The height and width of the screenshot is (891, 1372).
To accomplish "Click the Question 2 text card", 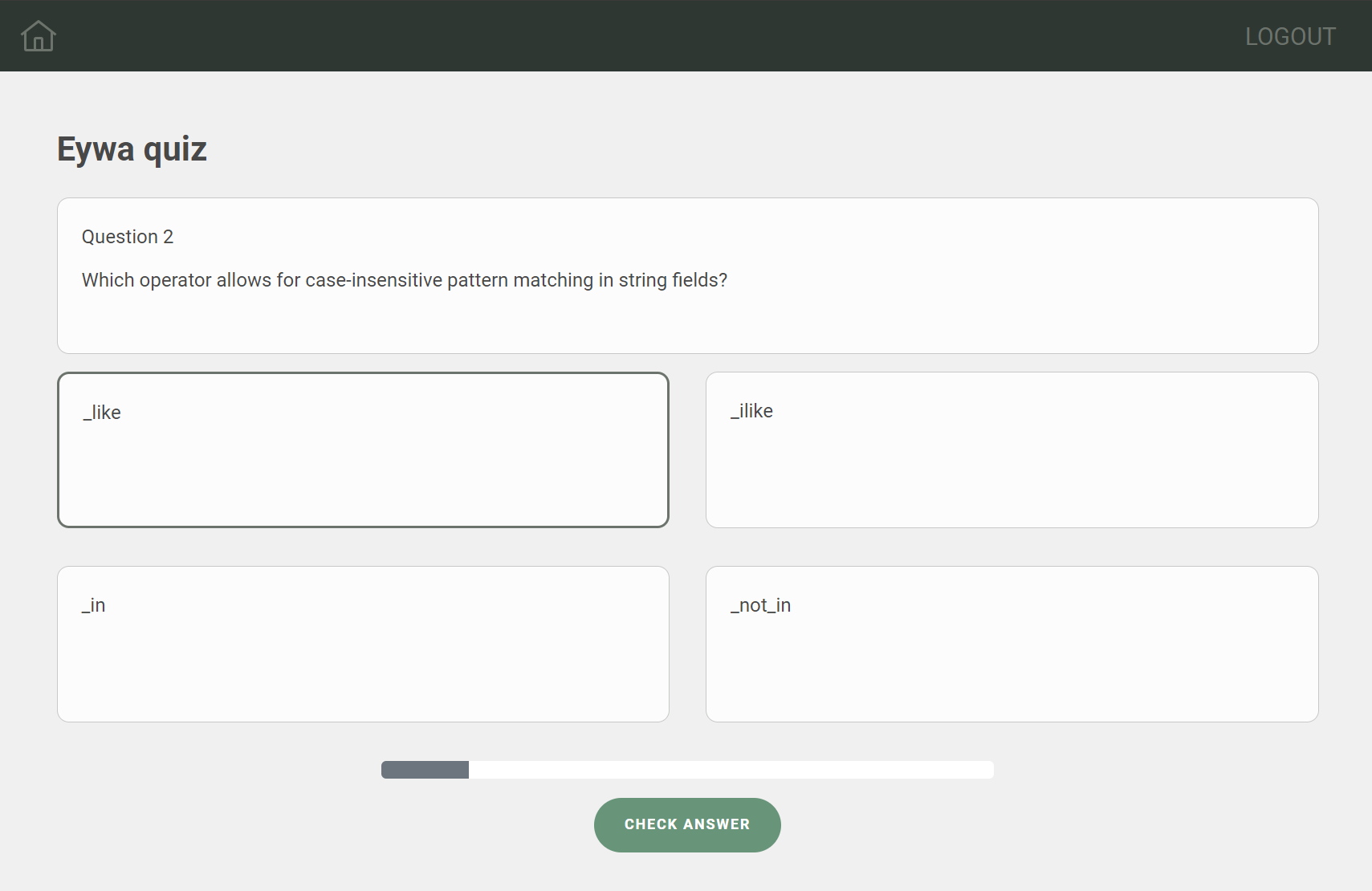I will tap(686, 275).
